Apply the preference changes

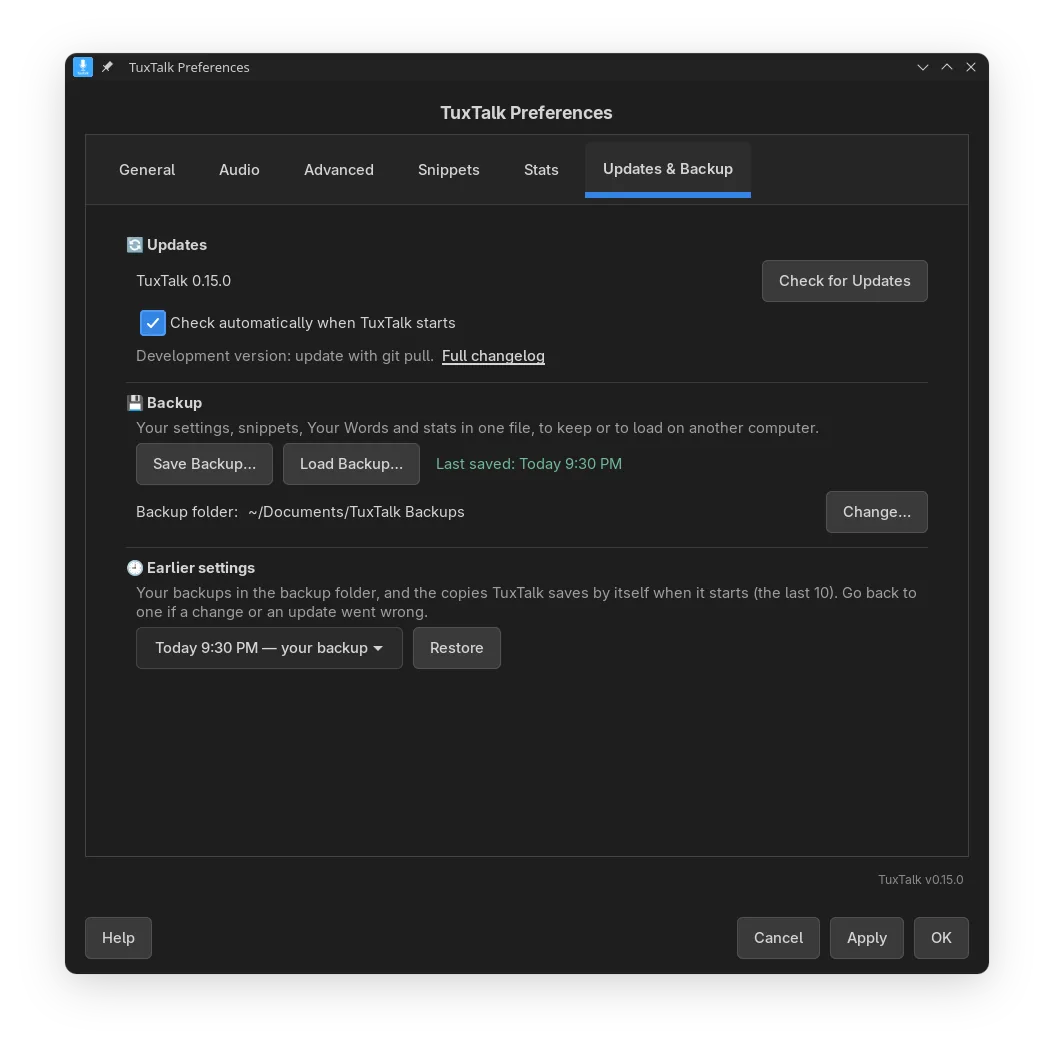click(866, 937)
